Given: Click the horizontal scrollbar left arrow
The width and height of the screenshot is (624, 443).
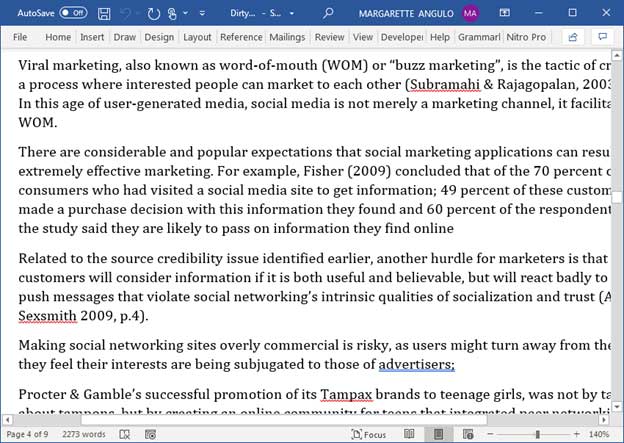Looking at the screenshot, I should point(7,420).
